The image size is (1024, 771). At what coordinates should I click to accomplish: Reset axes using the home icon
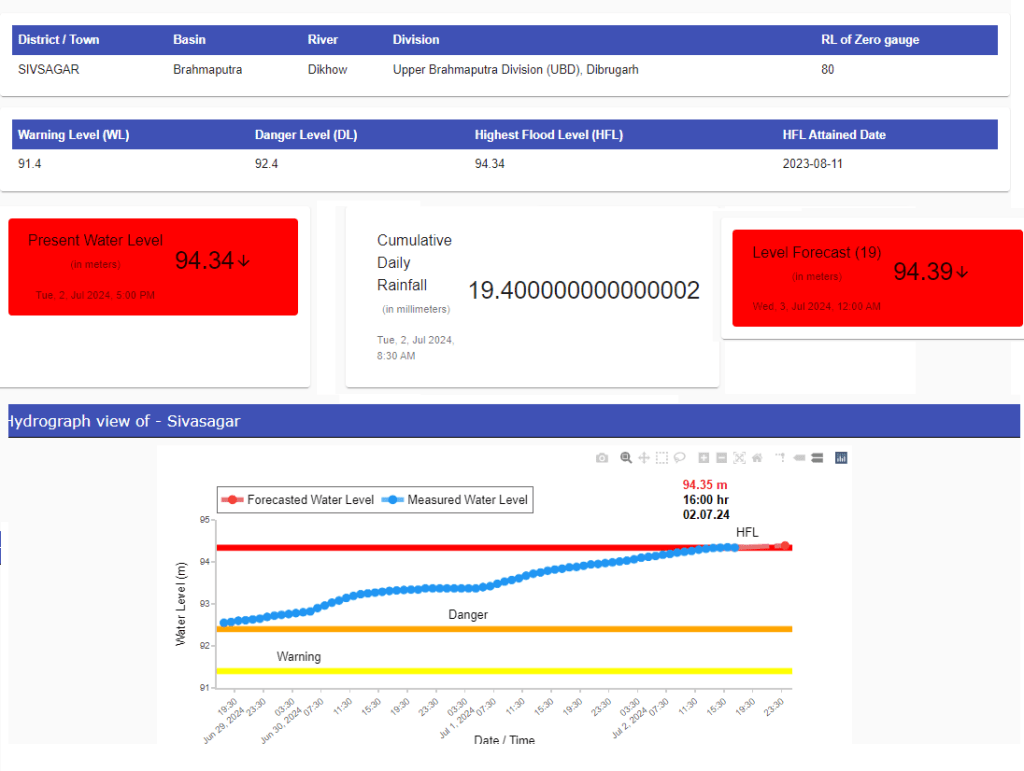[757, 458]
